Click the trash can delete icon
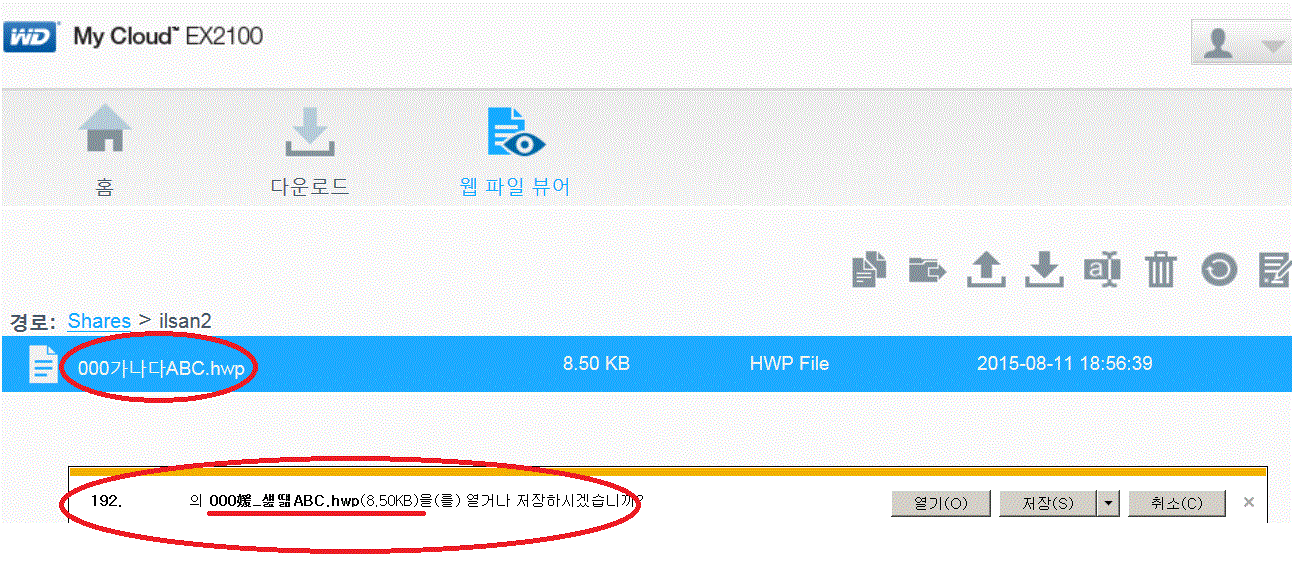 1160,270
